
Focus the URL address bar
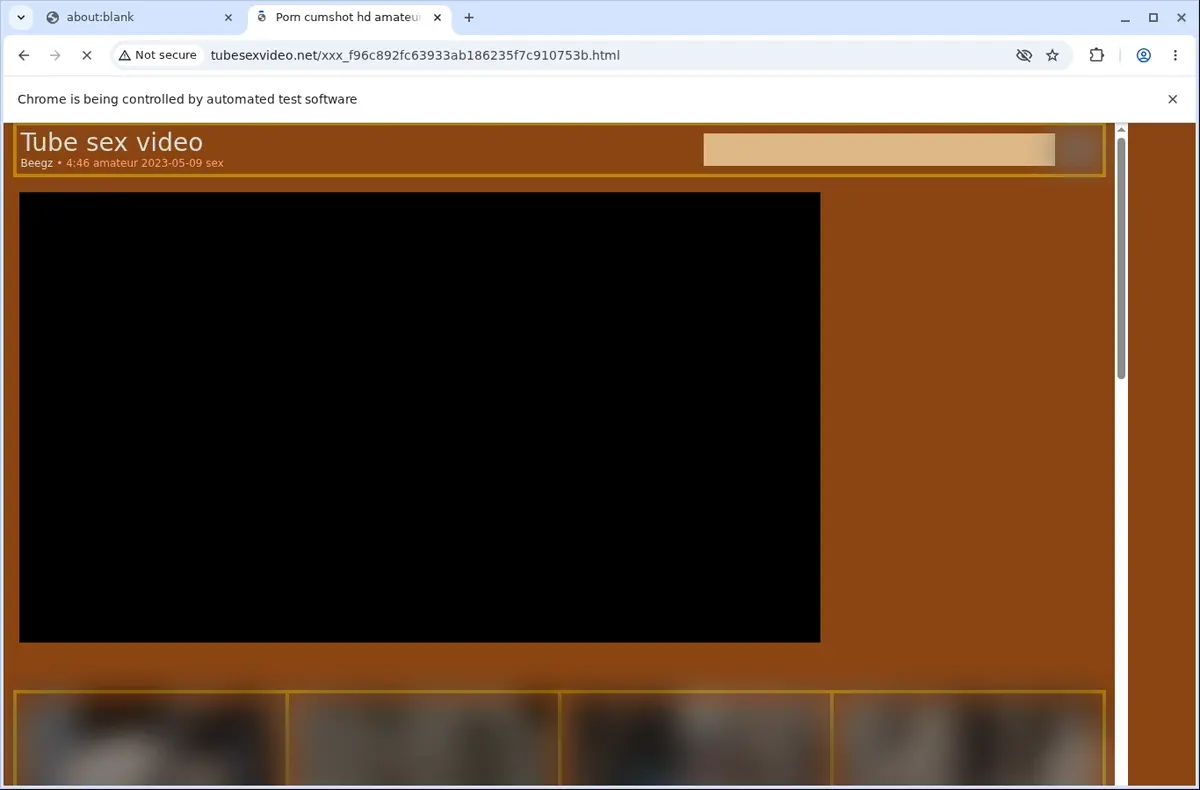click(x=415, y=55)
